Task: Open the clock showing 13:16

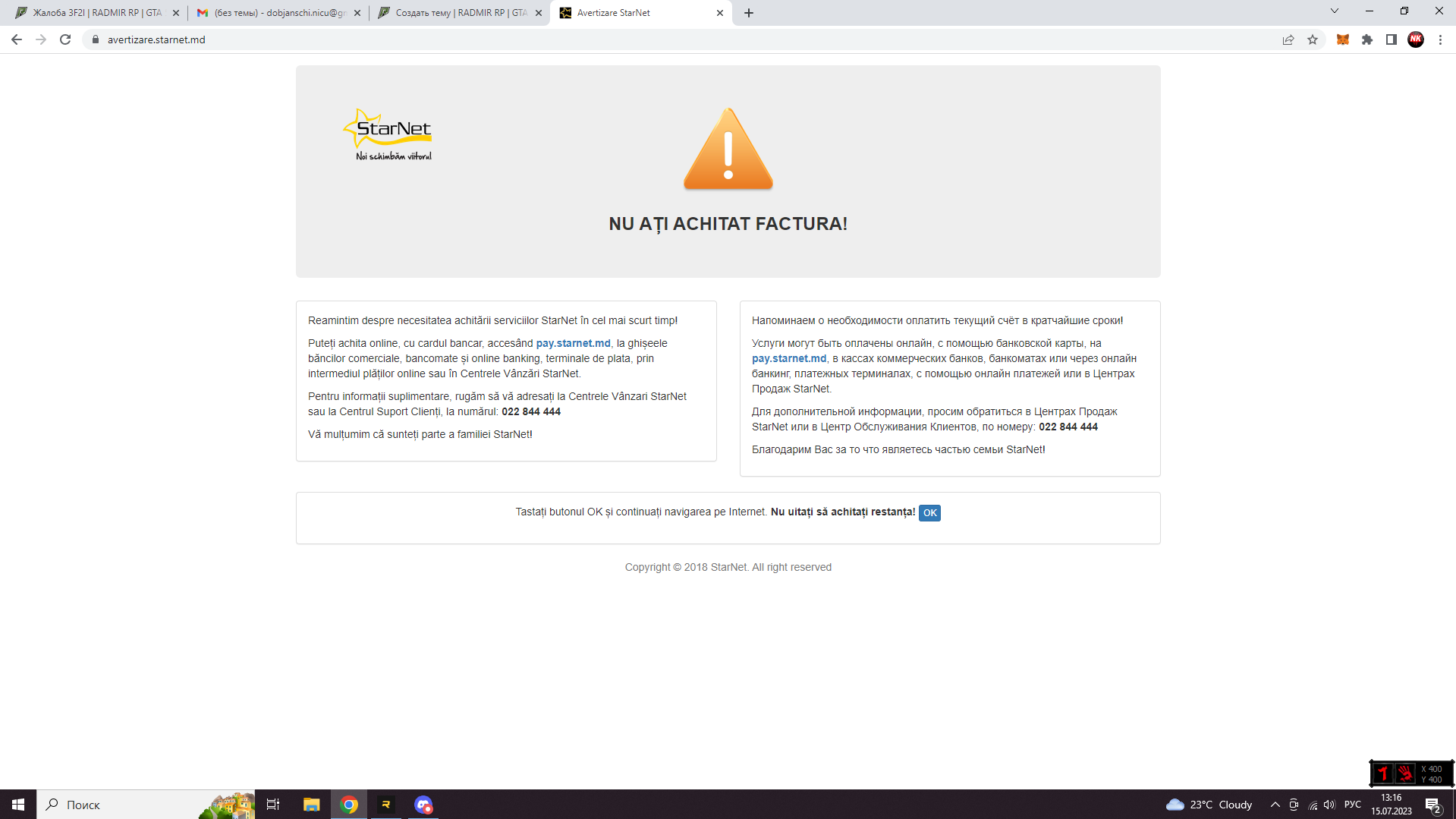Action: [x=1392, y=805]
